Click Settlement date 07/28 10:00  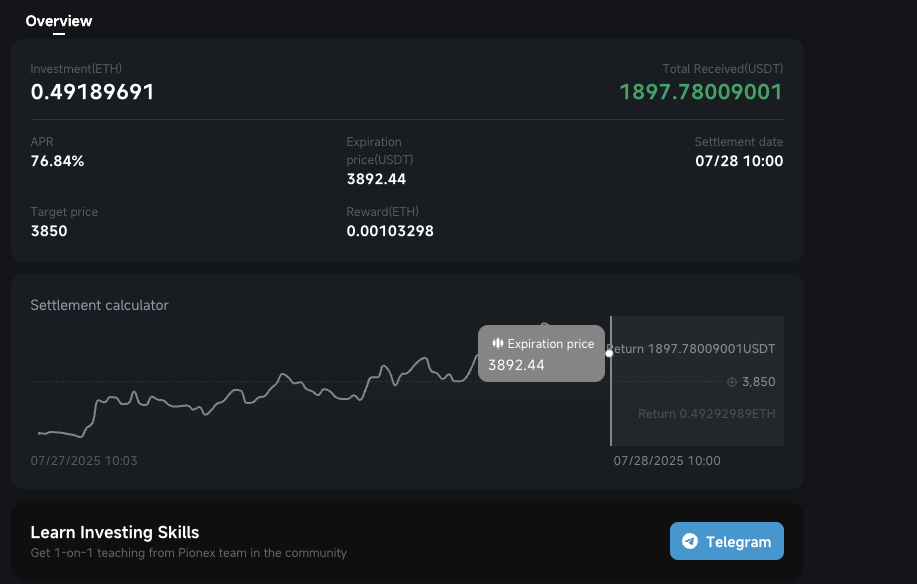click(x=739, y=161)
